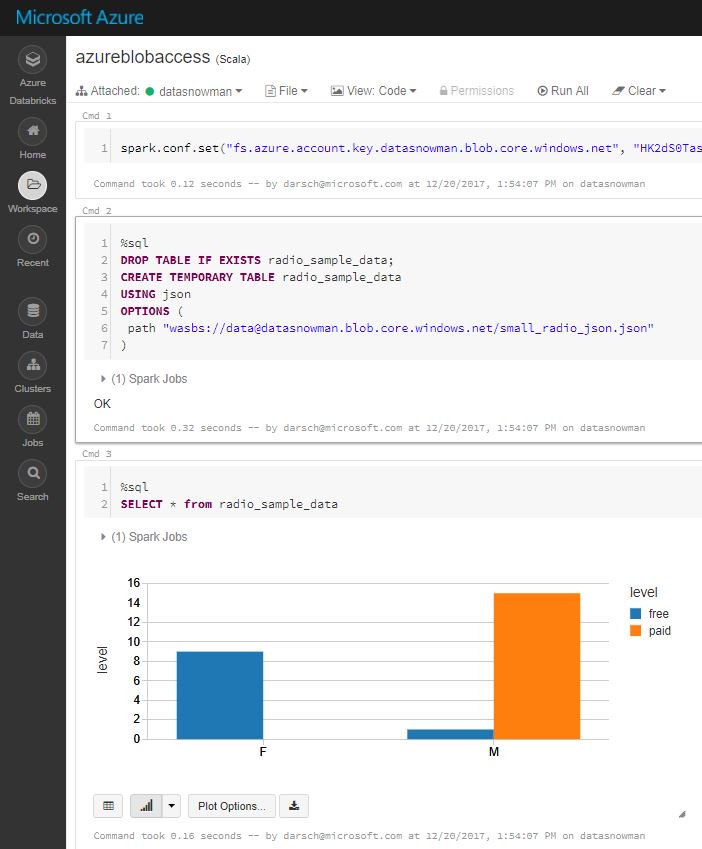The width and height of the screenshot is (702, 849).
Task: Open Azure Databricks logo icon
Action: (x=32, y=60)
